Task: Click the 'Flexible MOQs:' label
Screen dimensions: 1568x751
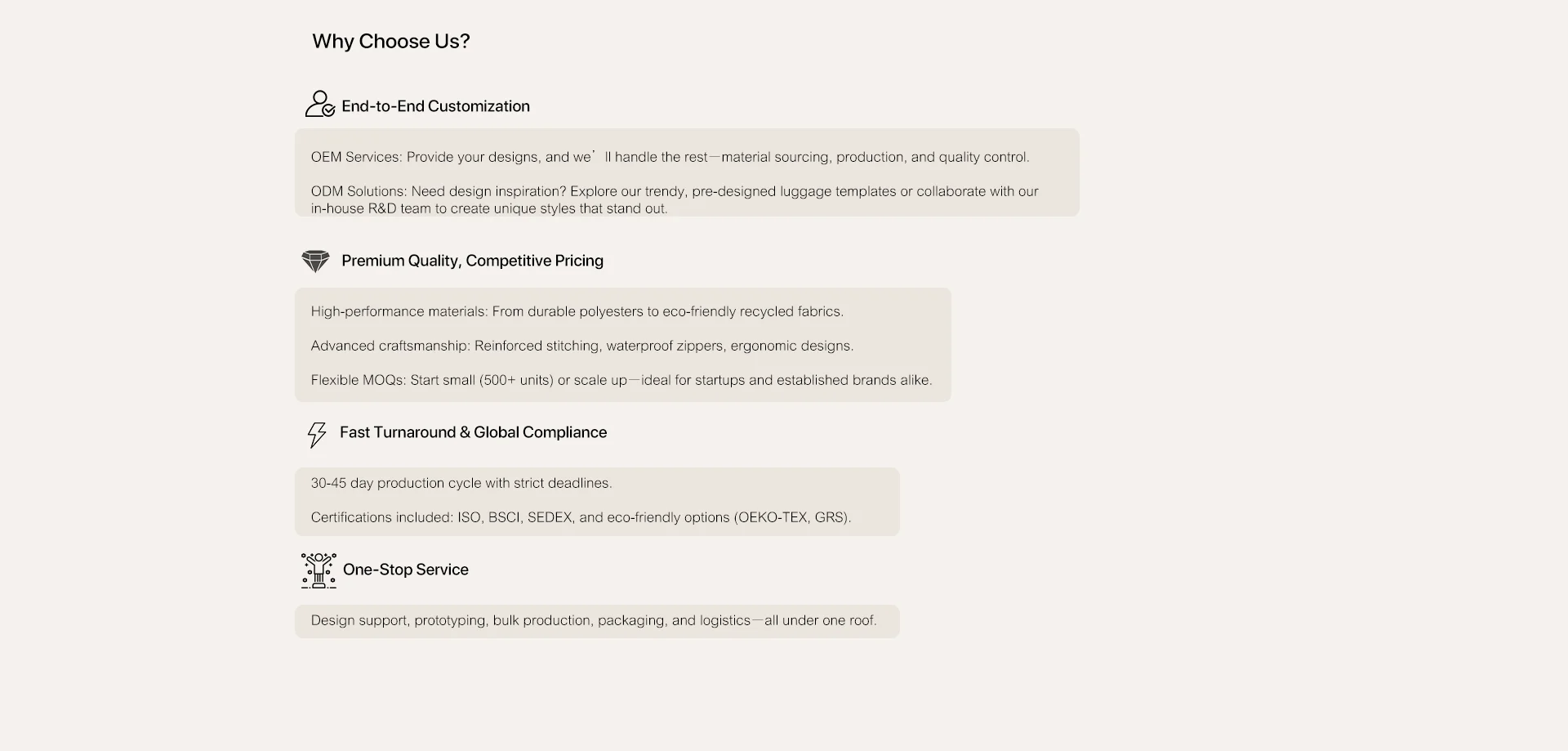Action: tap(358, 380)
